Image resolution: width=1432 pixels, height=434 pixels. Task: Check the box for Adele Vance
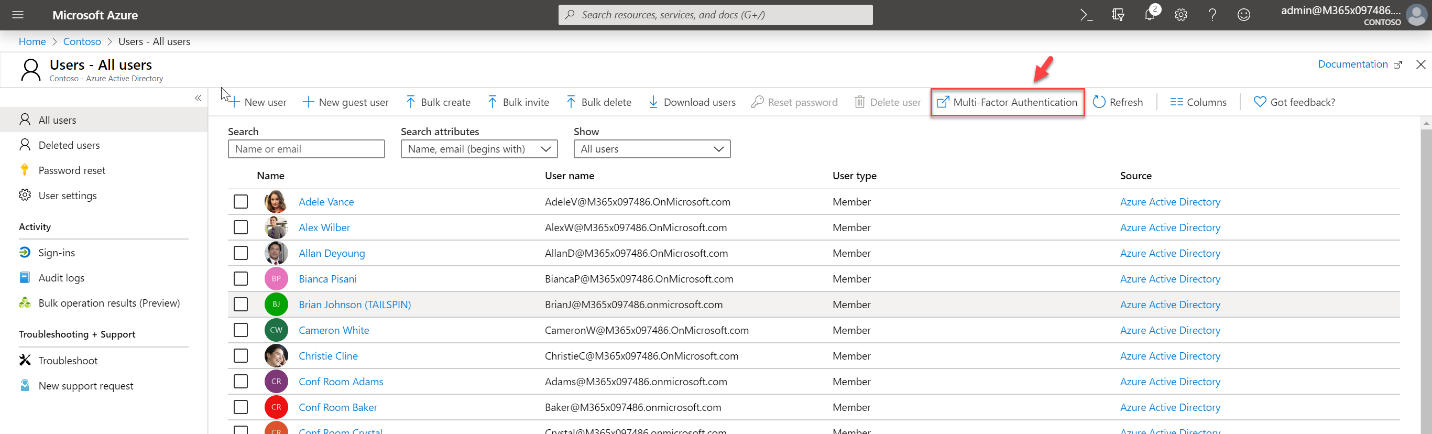click(x=241, y=201)
